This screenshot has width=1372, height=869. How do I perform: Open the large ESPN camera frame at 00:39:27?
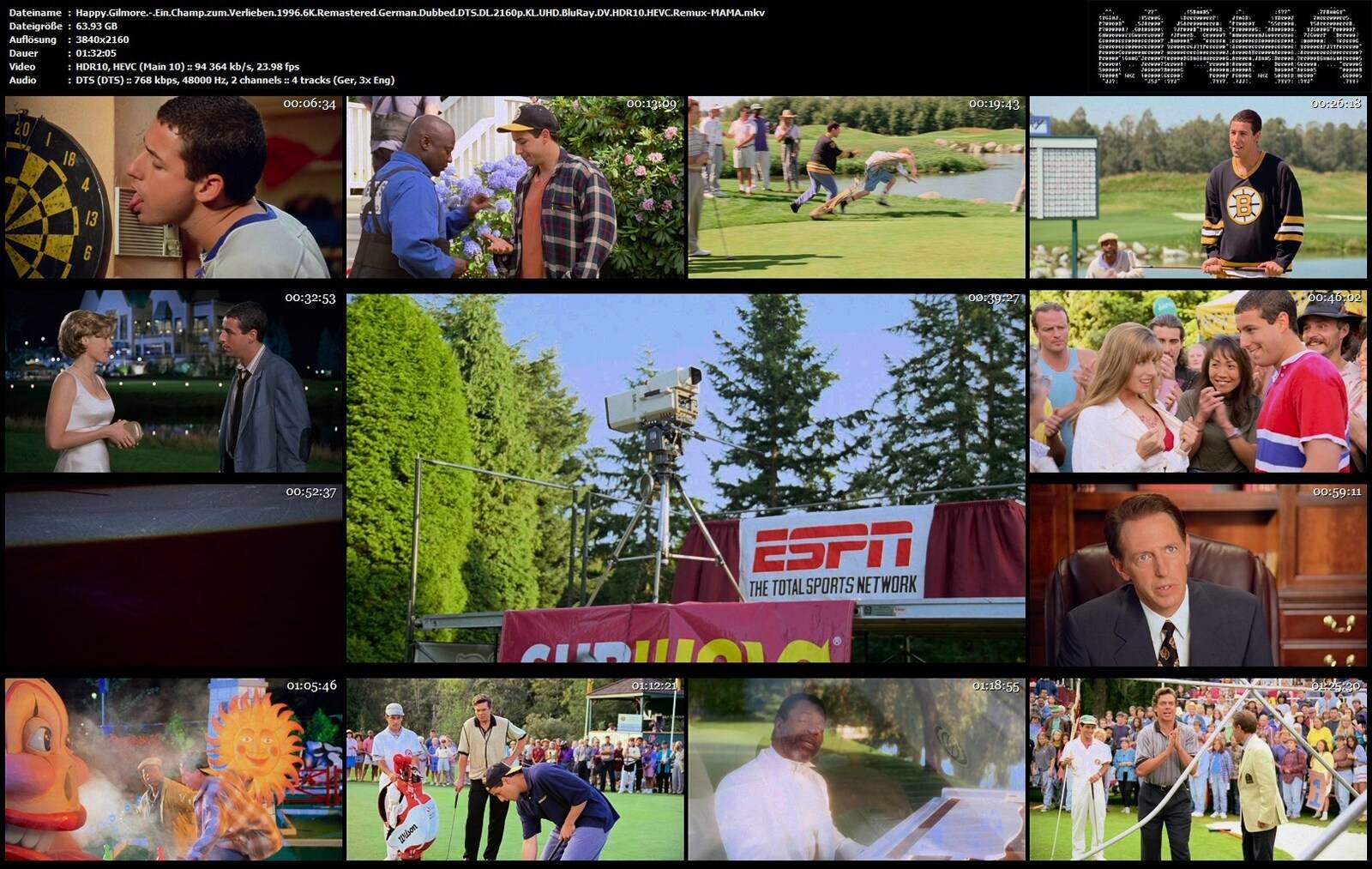pyautogui.click(x=686, y=478)
